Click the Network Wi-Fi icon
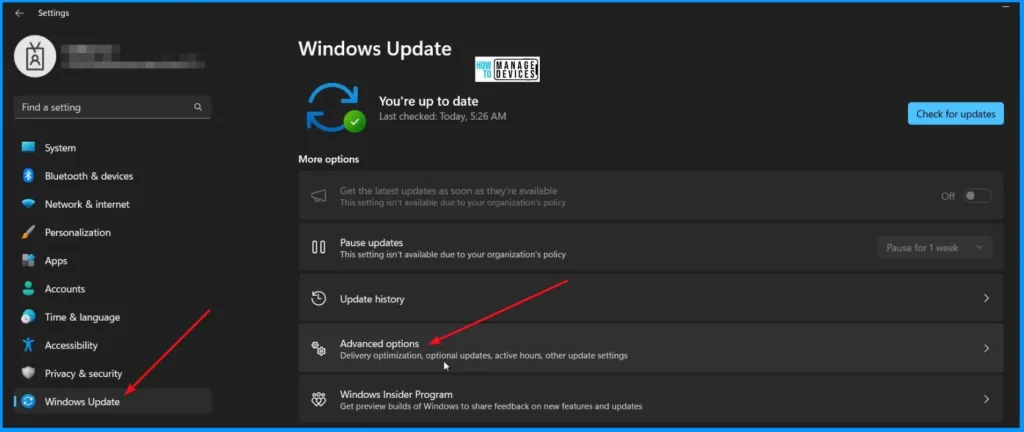 [x=28, y=204]
